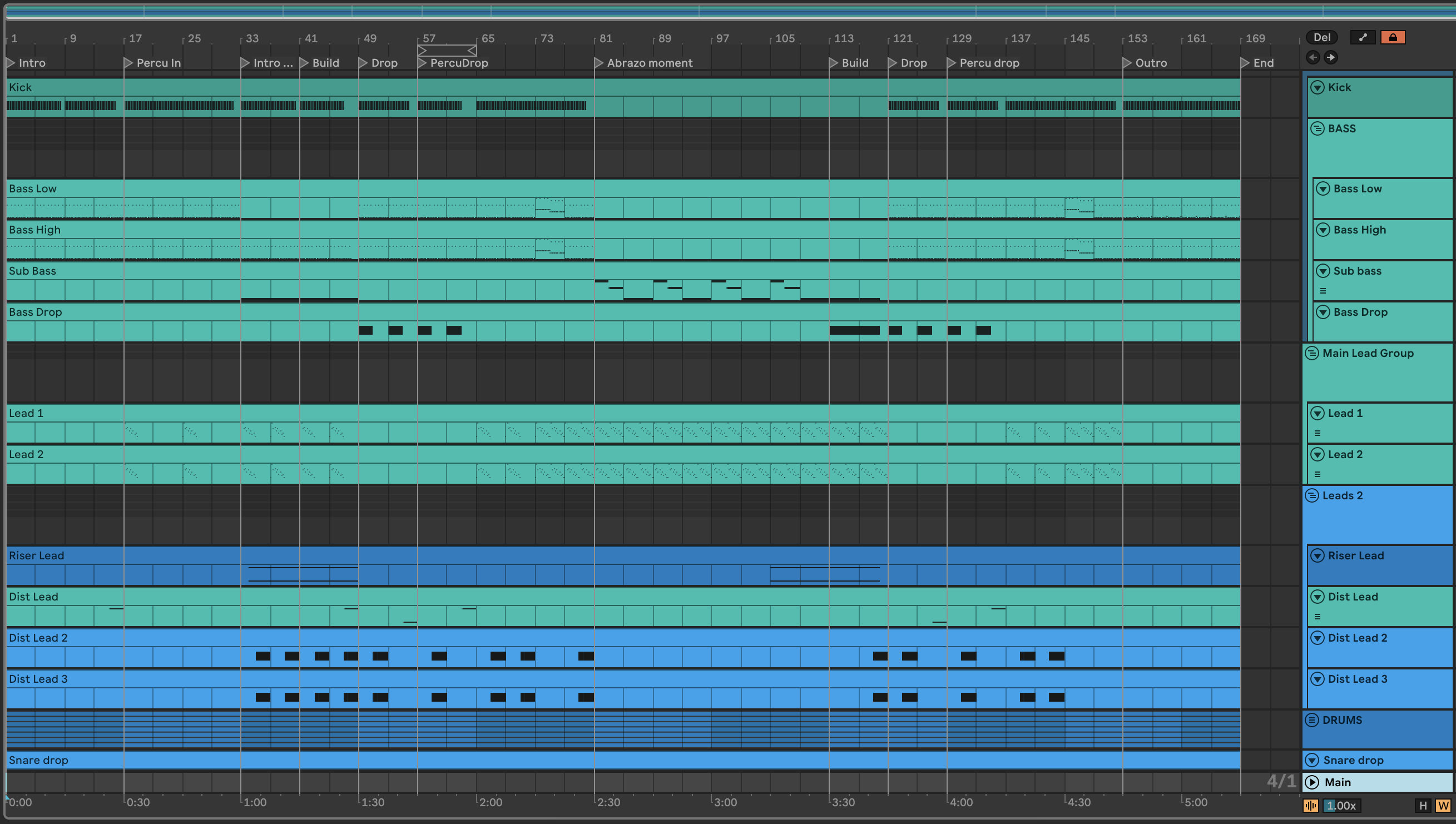Collapse the DRUMS group track
This screenshot has height=824, width=1456.
[1311, 720]
